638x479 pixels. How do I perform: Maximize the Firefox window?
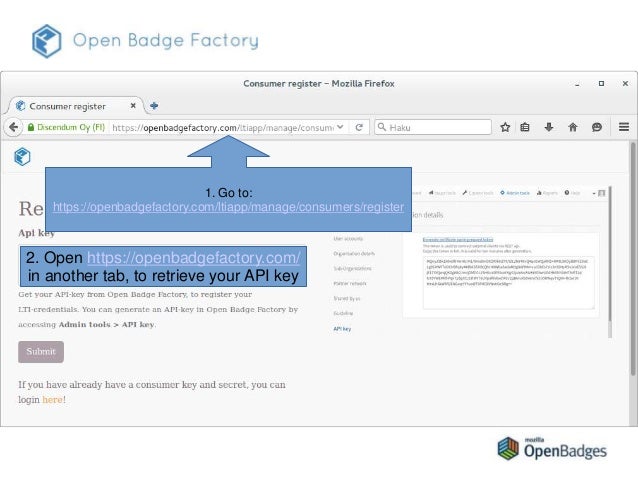pyautogui.click(x=601, y=83)
